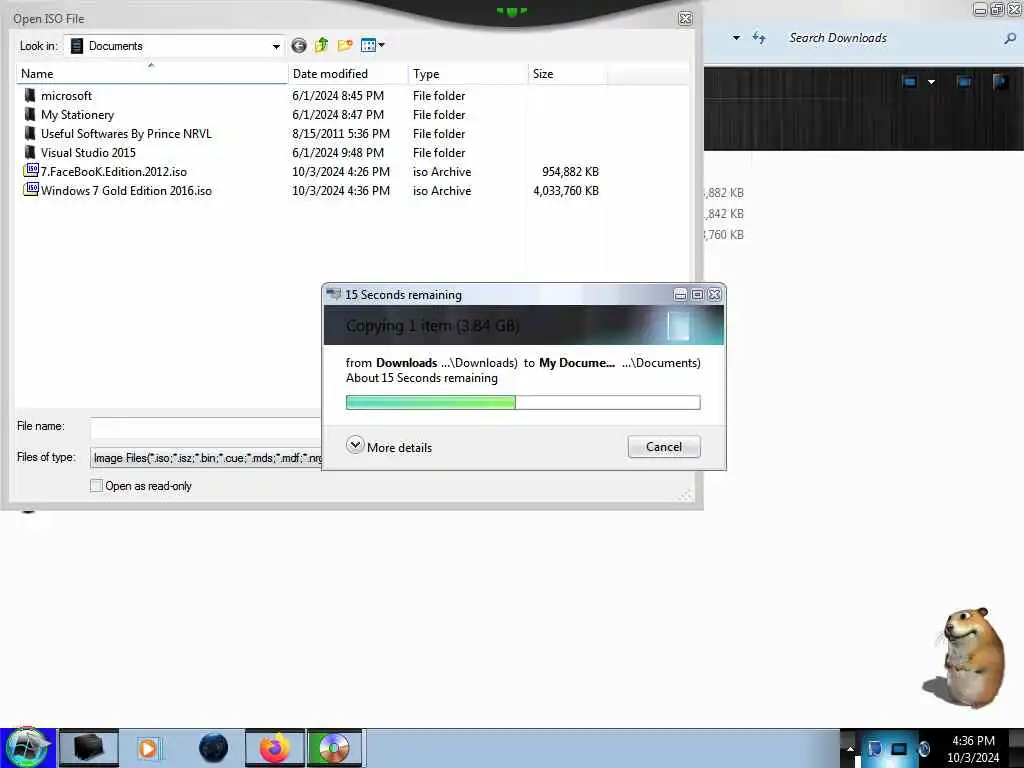Select the Visual Studio 2015 folder

pyautogui.click(x=88, y=153)
